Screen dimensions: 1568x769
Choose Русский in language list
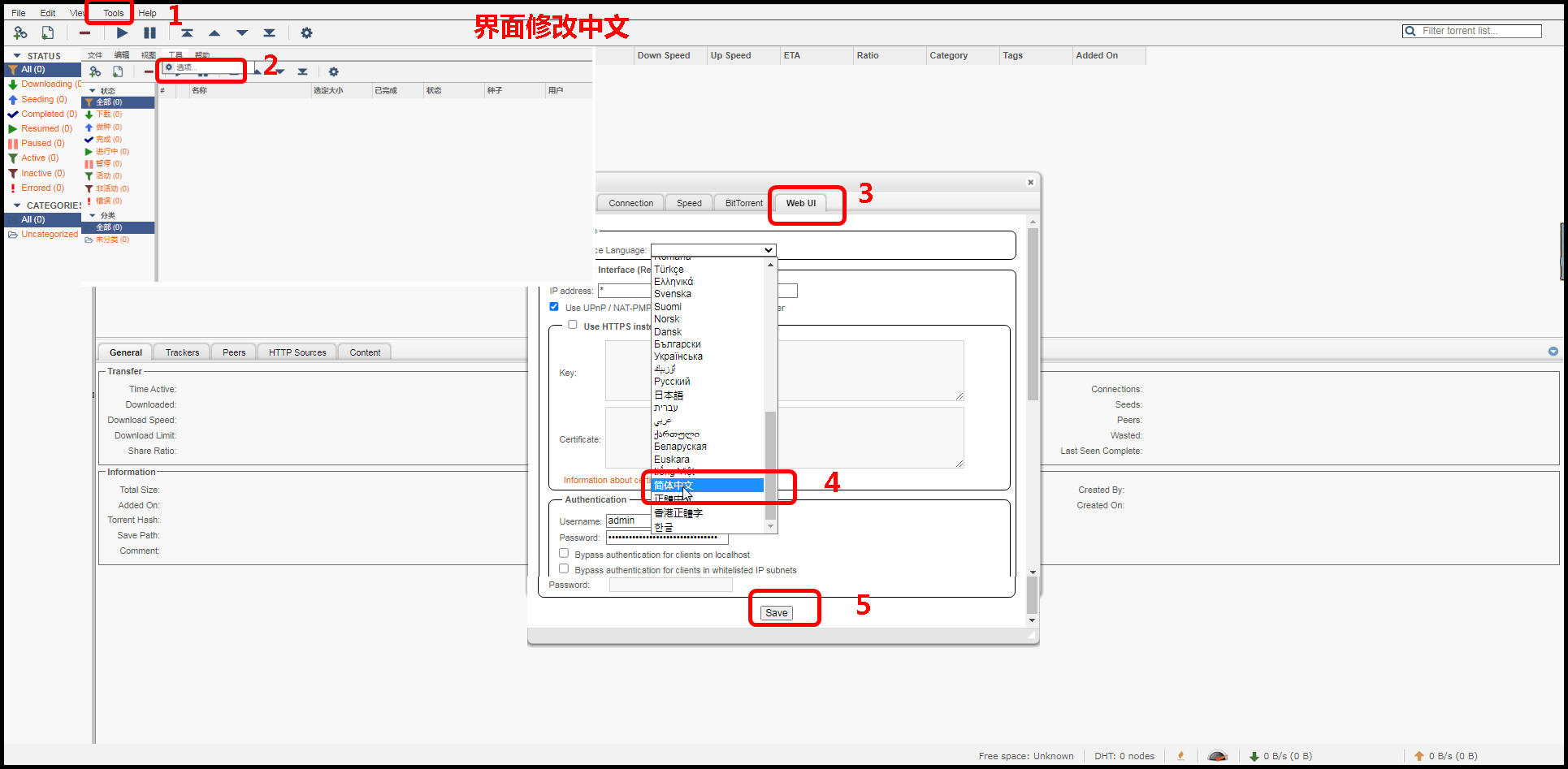coord(708,382)
